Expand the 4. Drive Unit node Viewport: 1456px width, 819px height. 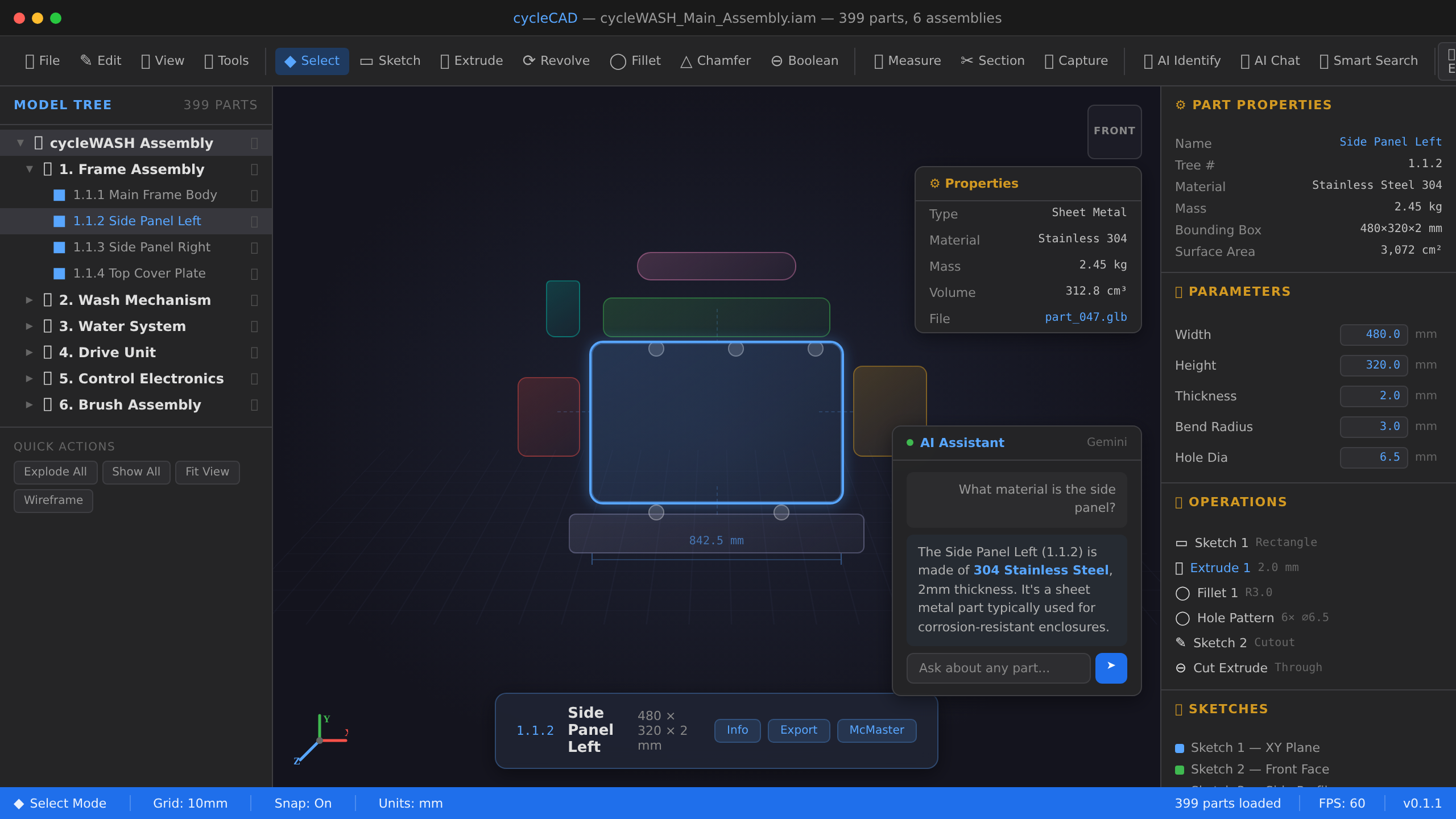(x=30, y=352)
